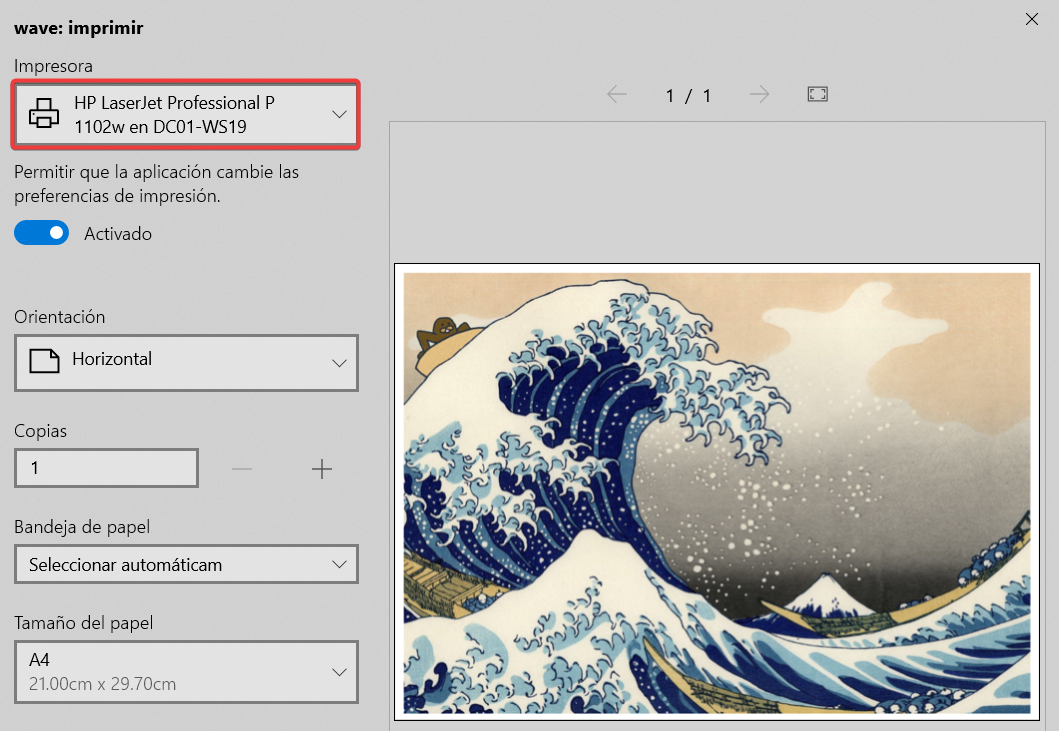Go to the previous preview page
This screenshot has width=1059, height=731.
click(x=616, y=95)
